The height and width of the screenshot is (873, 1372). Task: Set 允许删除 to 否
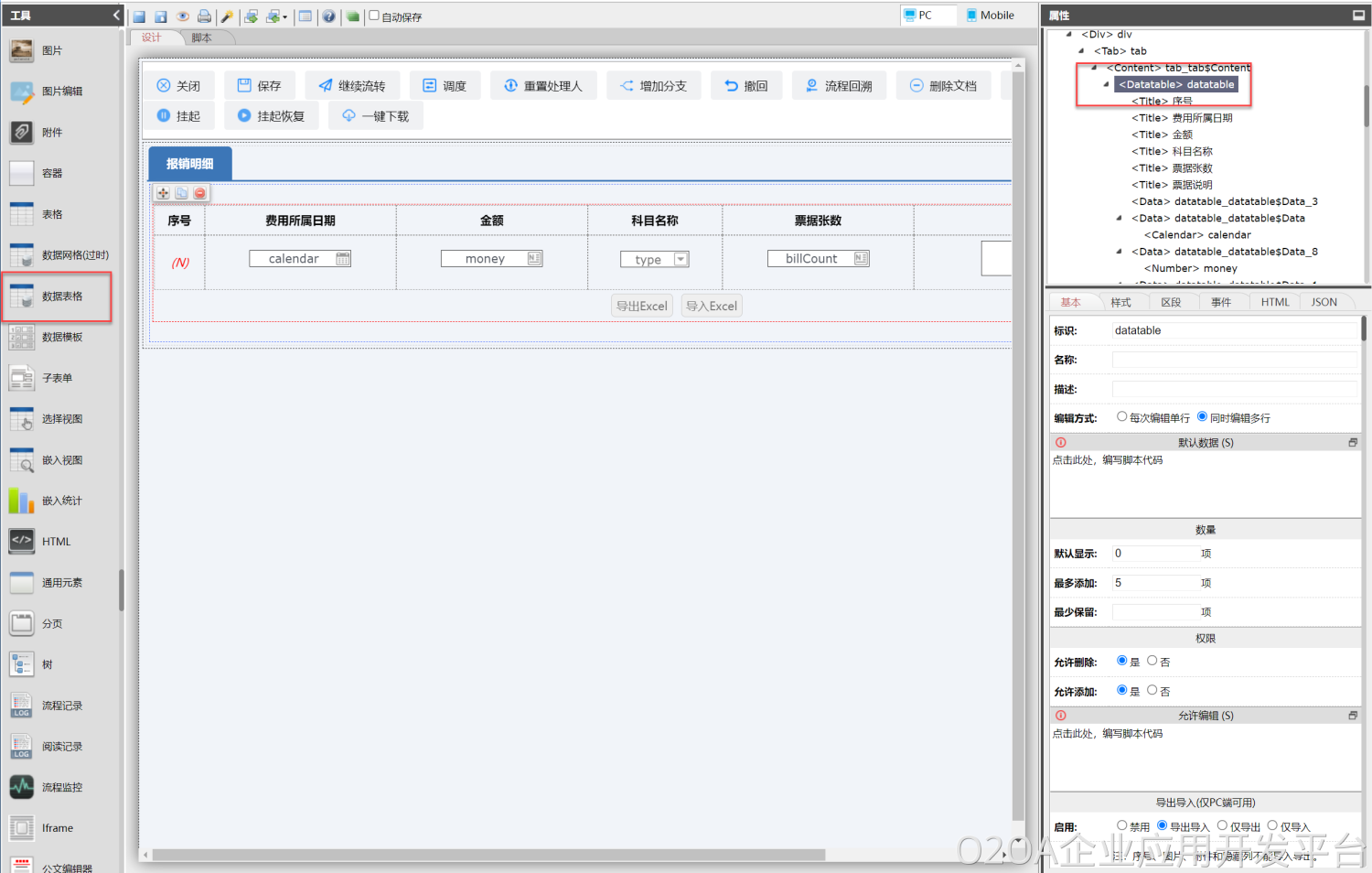click(x=1152, y=661)
